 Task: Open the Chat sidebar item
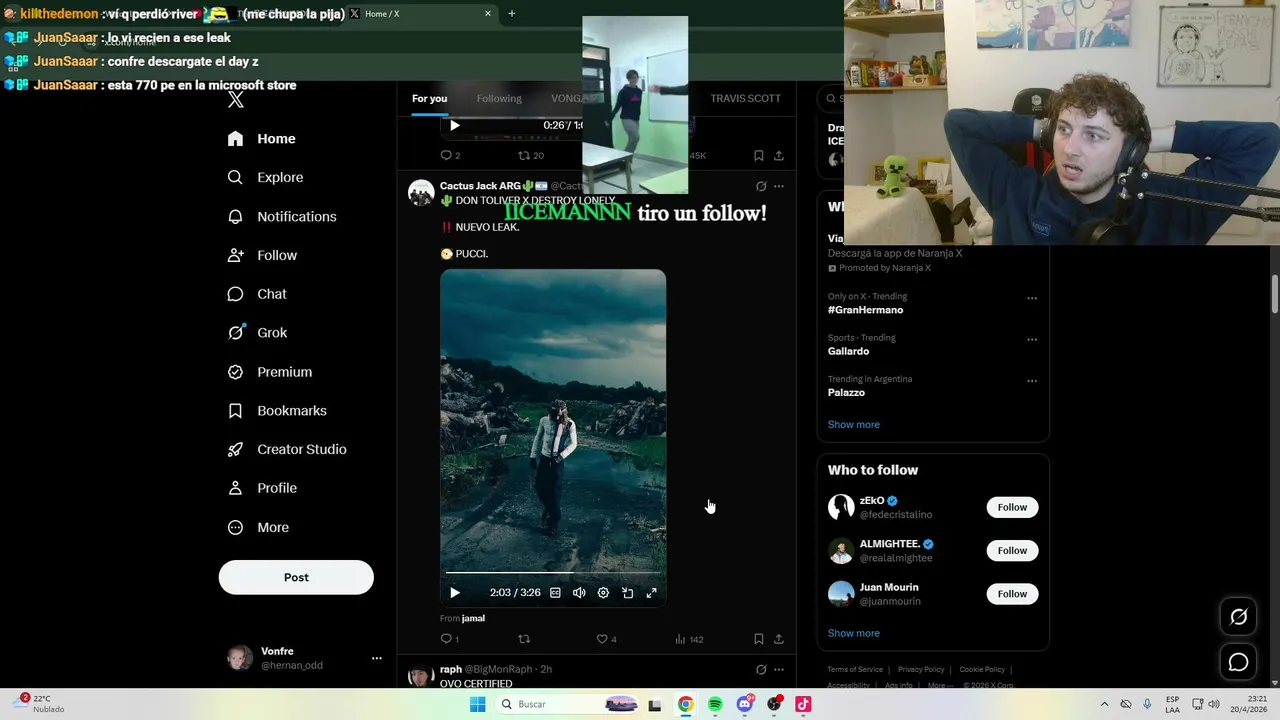coord(258,294)
